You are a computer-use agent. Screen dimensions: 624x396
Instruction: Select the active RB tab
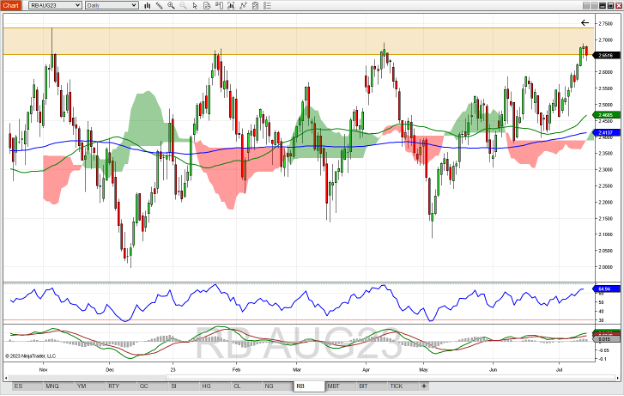[309, 386]
